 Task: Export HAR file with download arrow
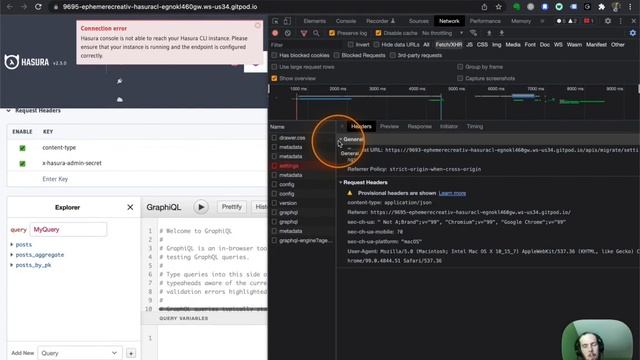tap(502, 33)
